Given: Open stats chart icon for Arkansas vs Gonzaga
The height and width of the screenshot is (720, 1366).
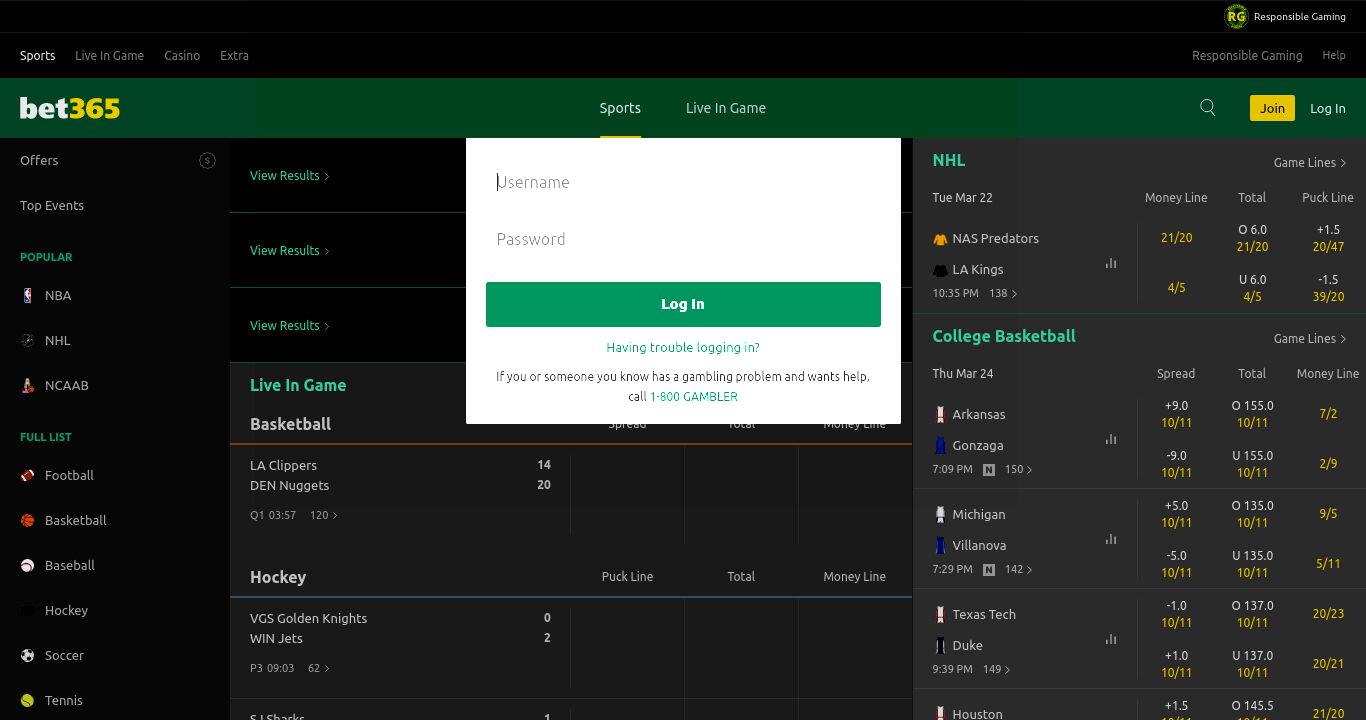Looking at the screenshot, I should point(1111,439).
